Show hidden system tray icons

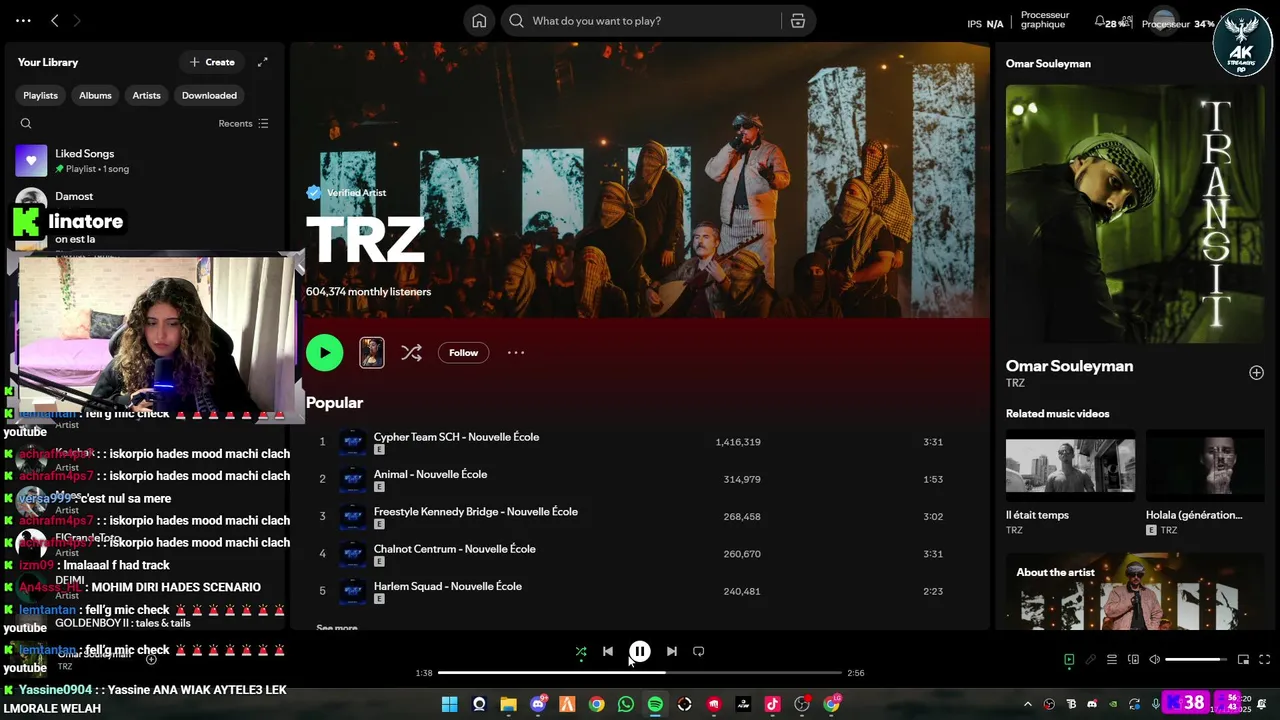[1030, 704]
